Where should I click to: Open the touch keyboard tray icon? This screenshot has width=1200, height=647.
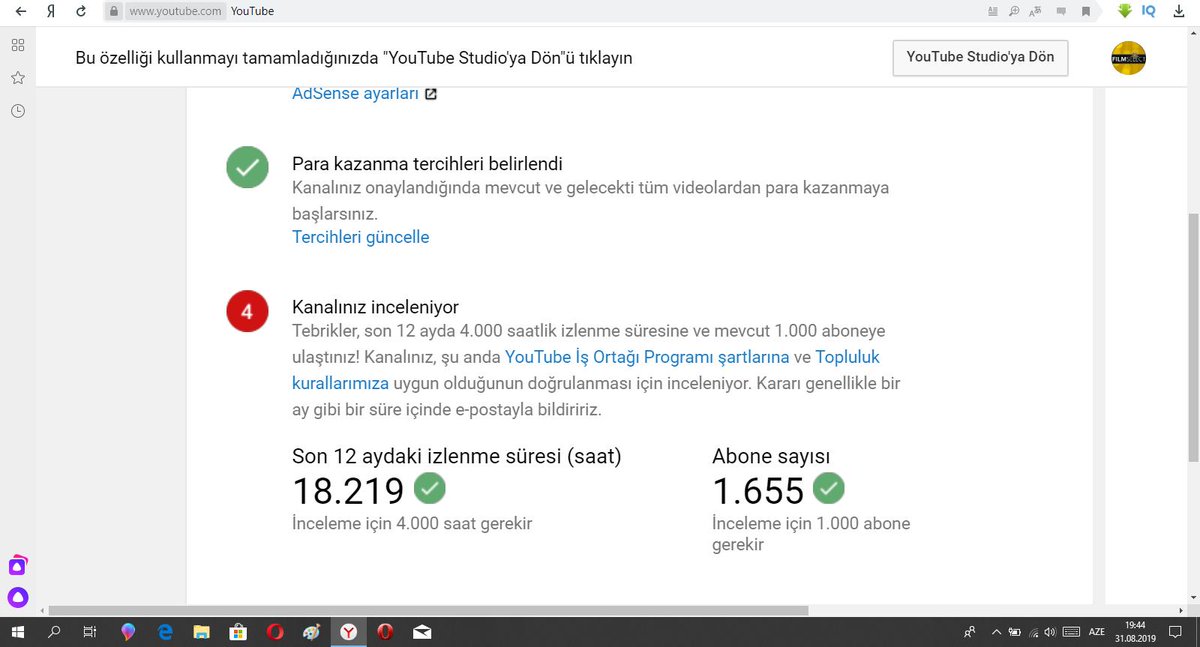pyautogui.click(x=1071, y=632)
